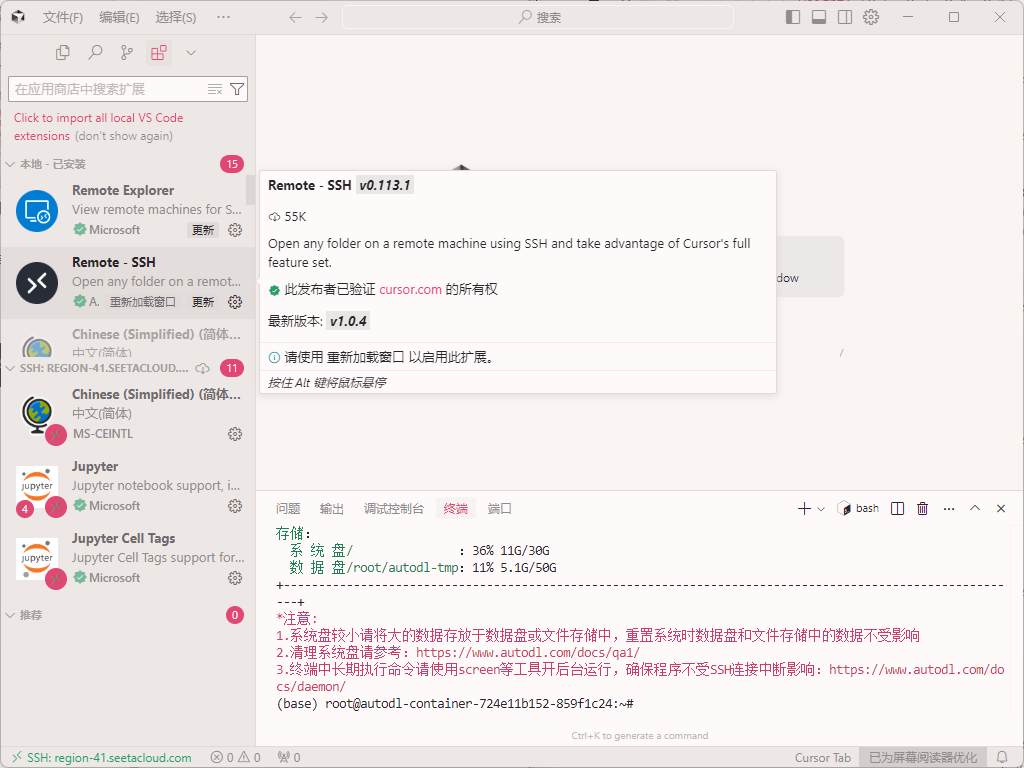Select the Jupyter Cell Tags extension row
The width and height of the screenshot is (1024, 768).
tap(127, 558)
